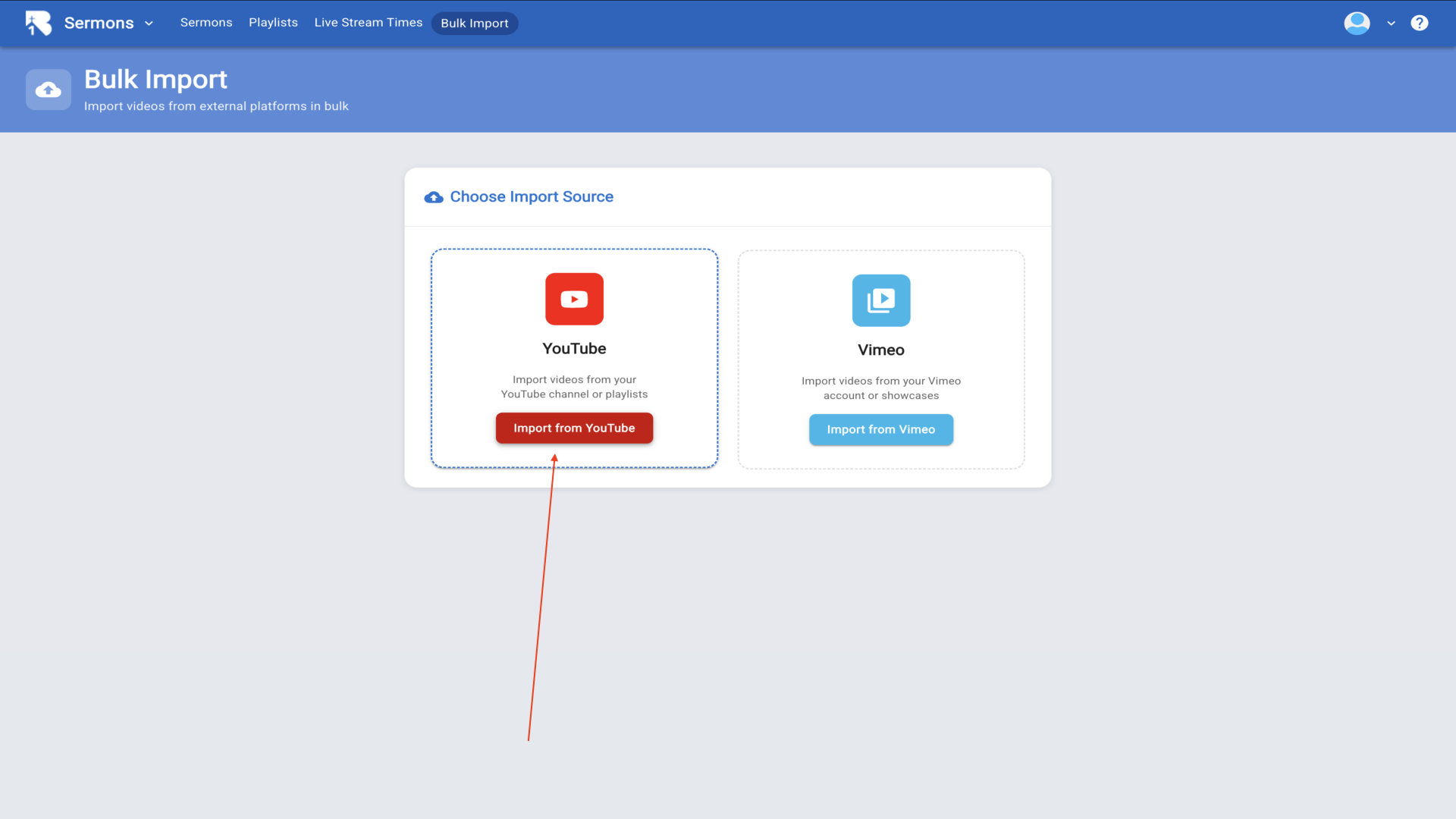Click the Choose Import Source heading

(532, 197)
